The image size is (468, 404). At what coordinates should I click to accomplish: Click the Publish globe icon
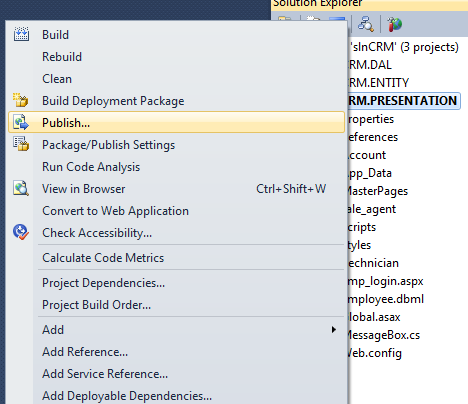21,122
